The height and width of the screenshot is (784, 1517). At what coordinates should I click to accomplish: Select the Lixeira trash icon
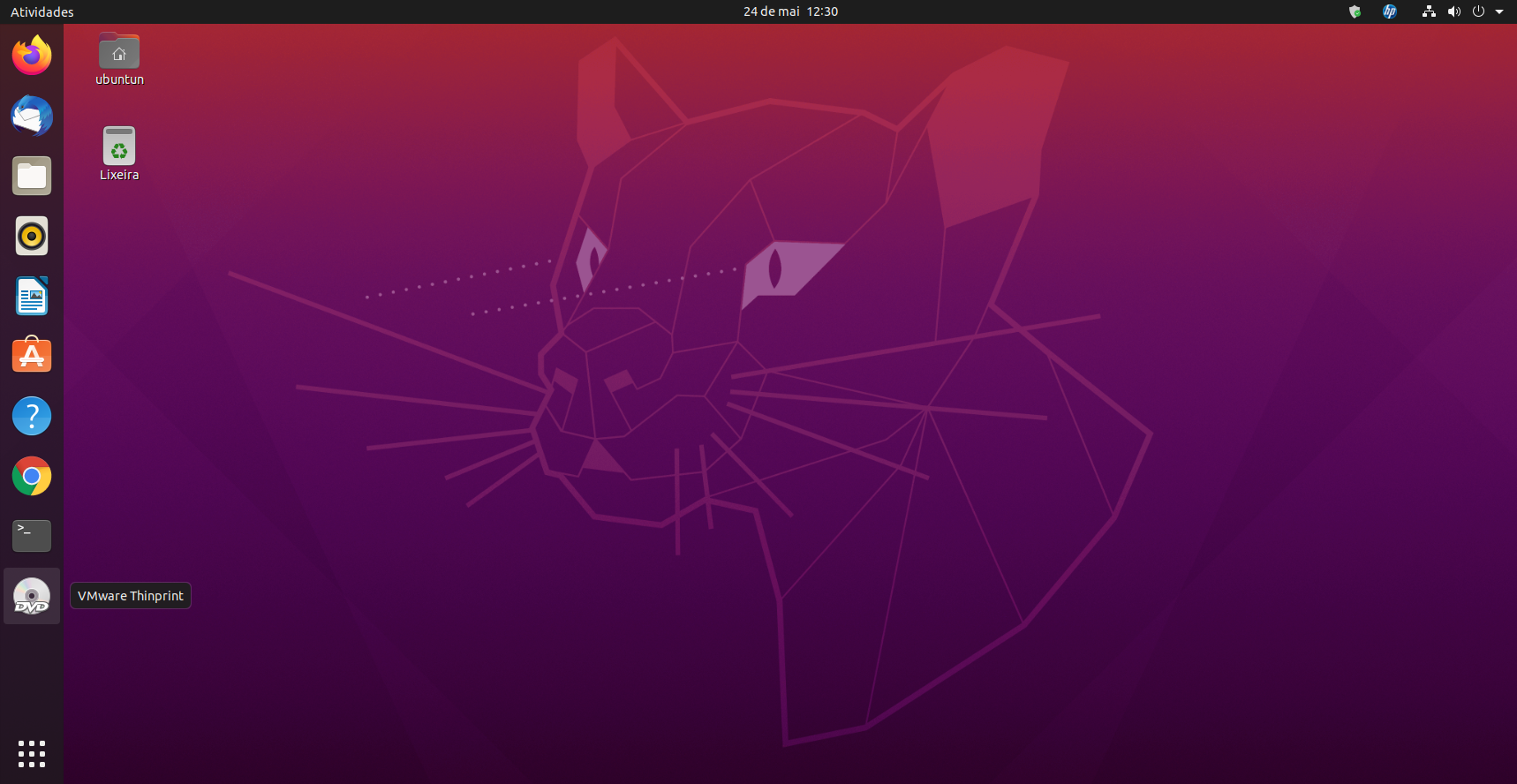tap(119, 155)
